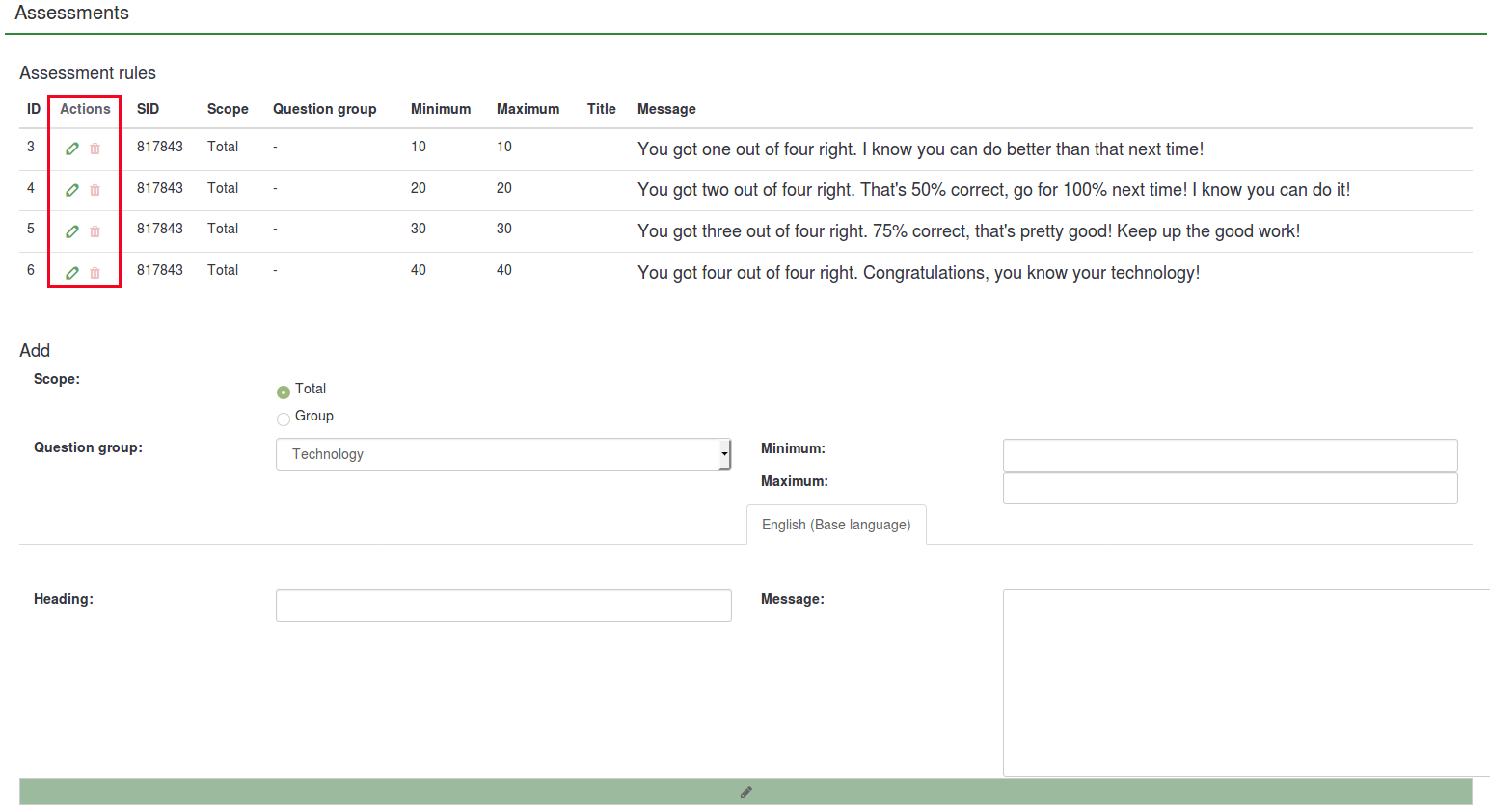Switch to English (Base language) tab
Screen dimensions: 1490x812
pyautogui.click(x=836, y=525)
